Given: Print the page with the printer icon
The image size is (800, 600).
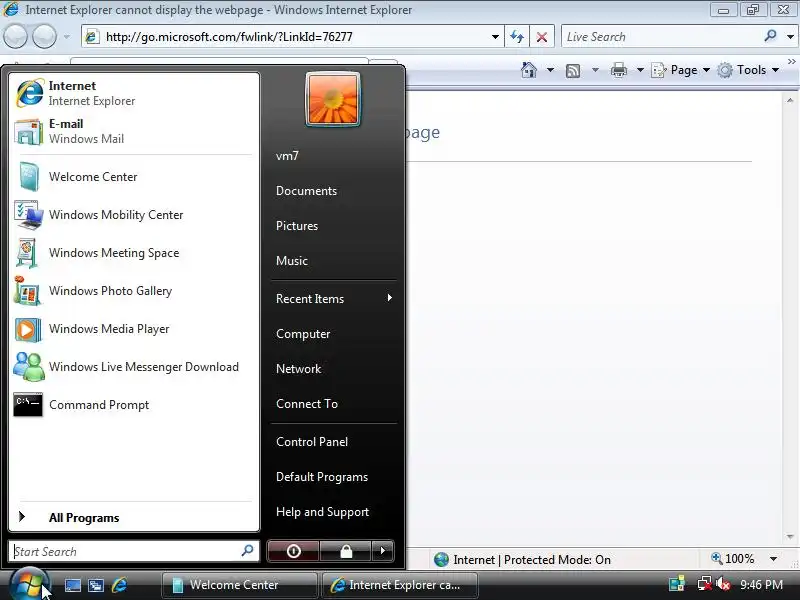Looking at the screenshot, I should (x=619, y=70).
